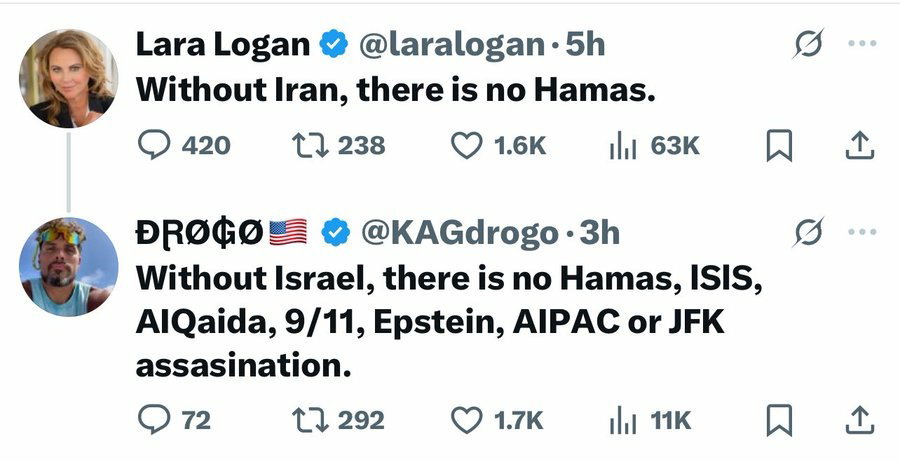Open the @KAGdrogo profile handle
Image resolution: width=900 pixels, height=462 pixels.
459,233
